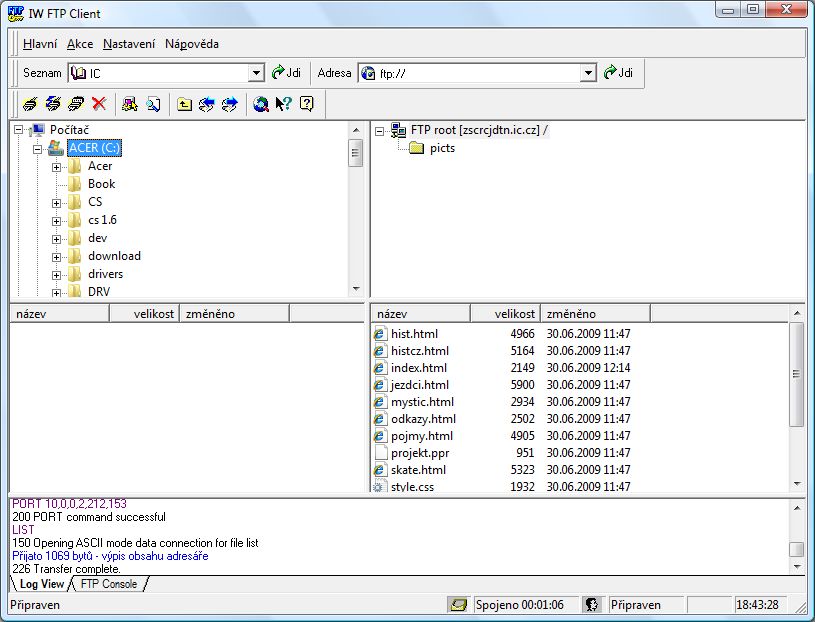Click remote file list scrollbar down arrow
This screenshot has height=622, width=815.
[x=797, y=484]
